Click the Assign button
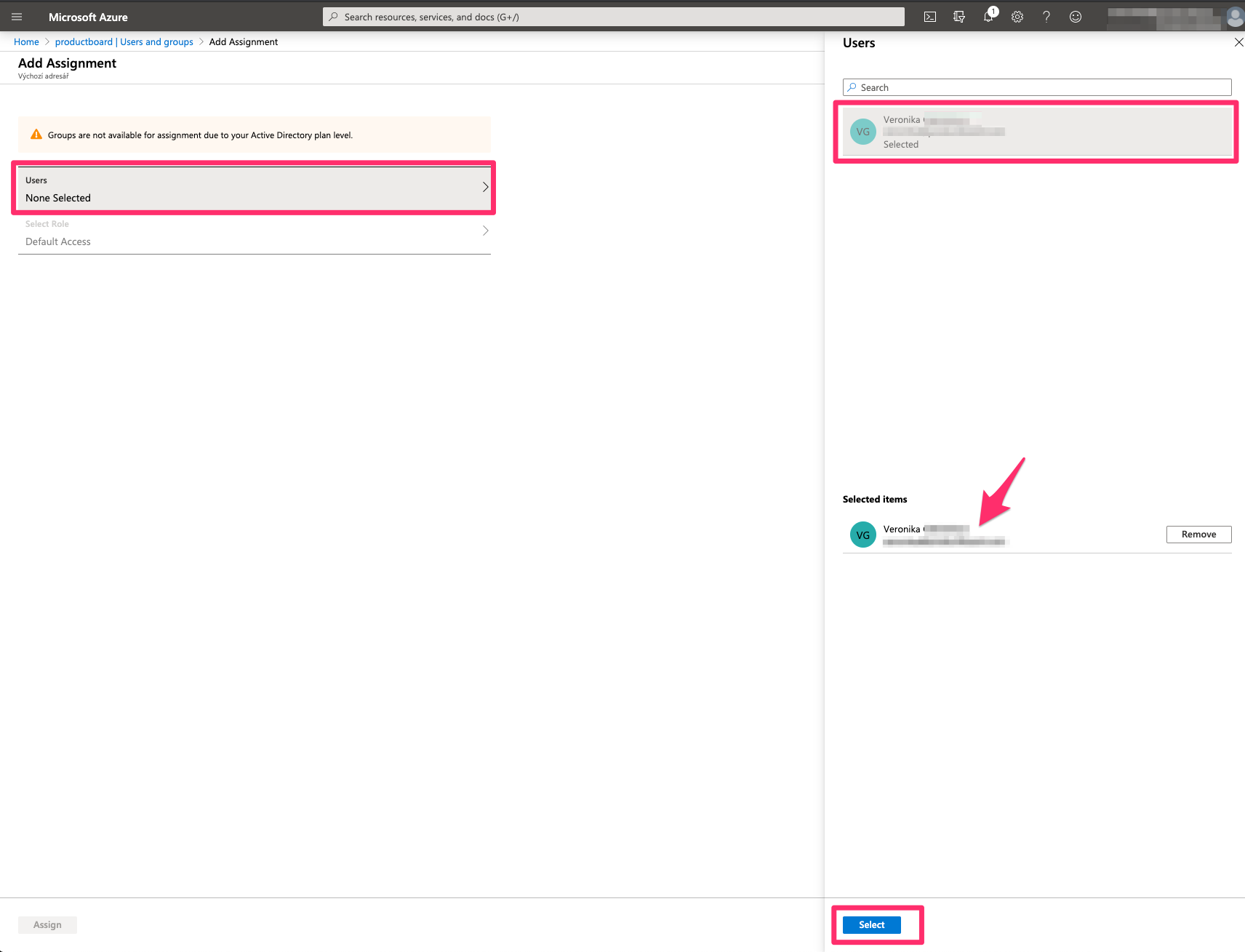 47,924
